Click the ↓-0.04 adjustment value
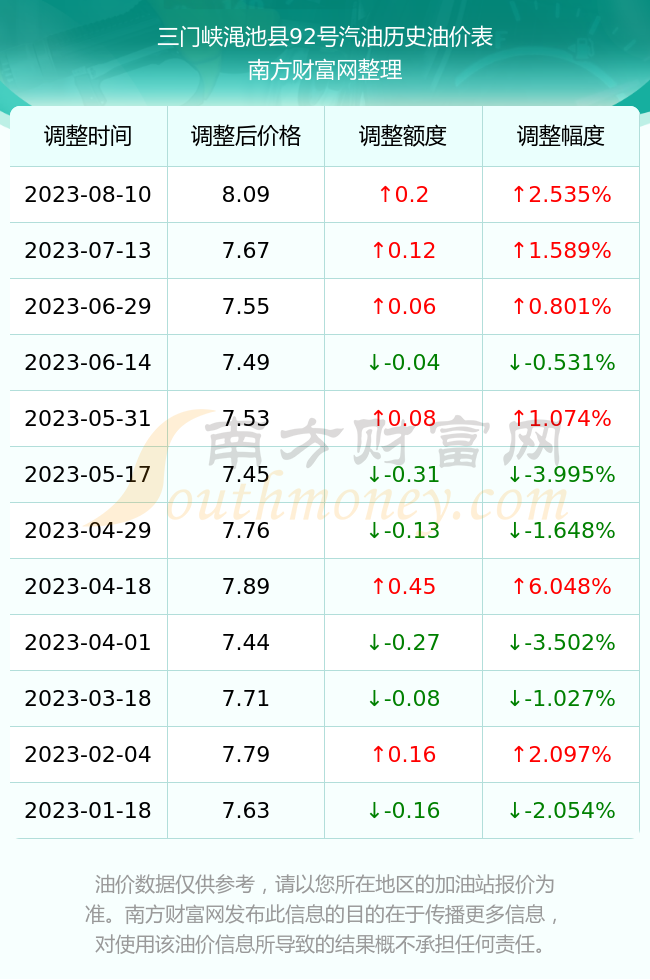Viewport: 650px width, 980px height. 403,362
